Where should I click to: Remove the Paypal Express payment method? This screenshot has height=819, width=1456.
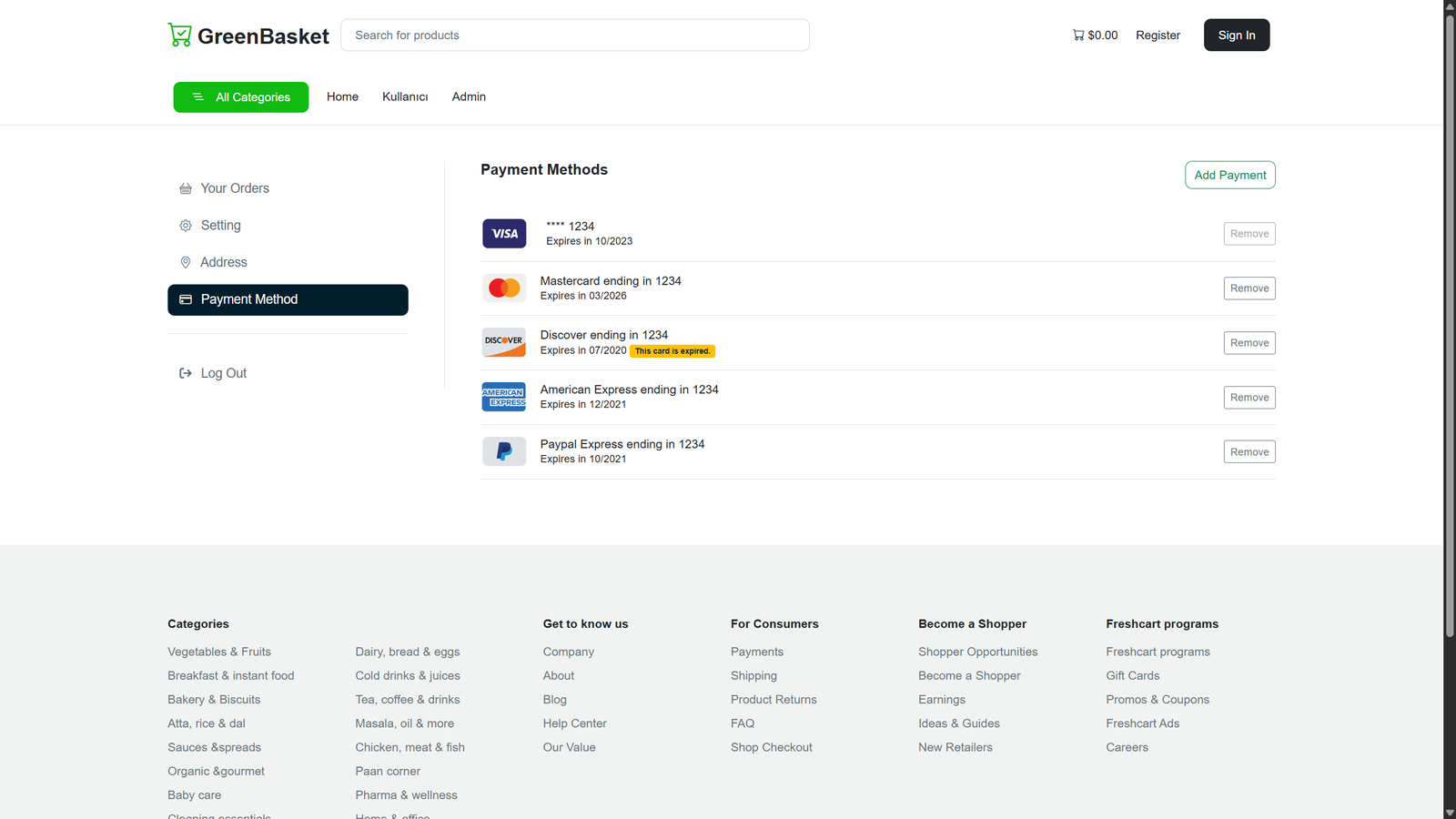point(1249,452)
